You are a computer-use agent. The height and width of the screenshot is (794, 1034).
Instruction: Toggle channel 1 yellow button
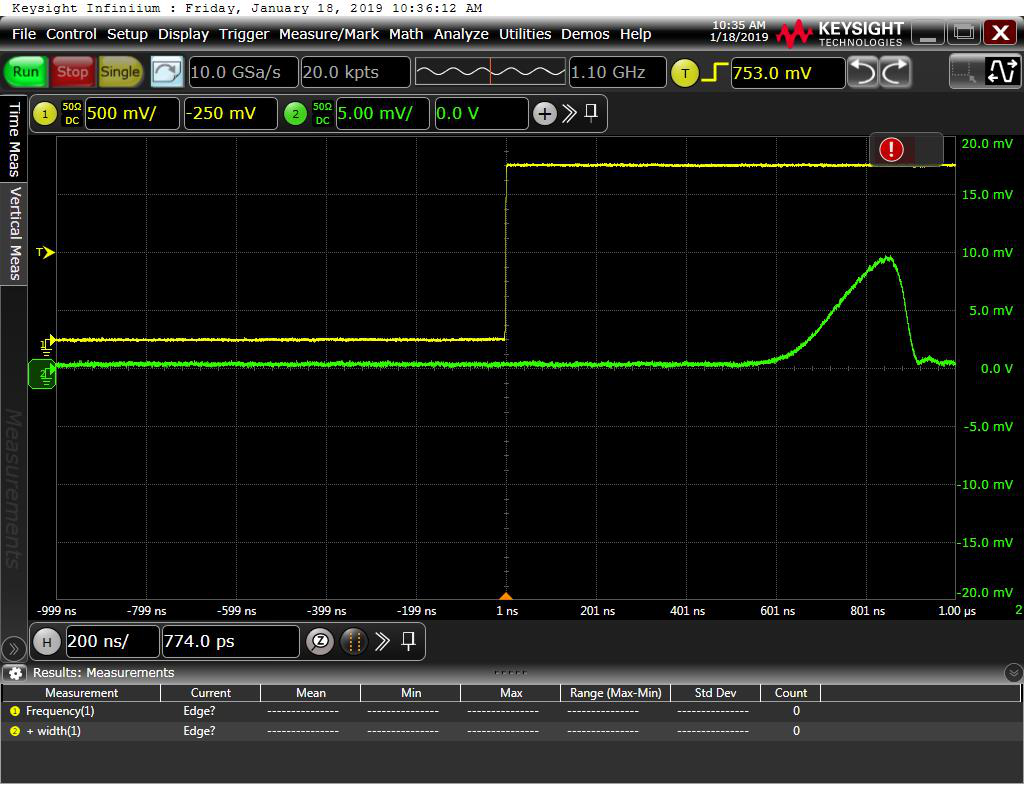45,113
